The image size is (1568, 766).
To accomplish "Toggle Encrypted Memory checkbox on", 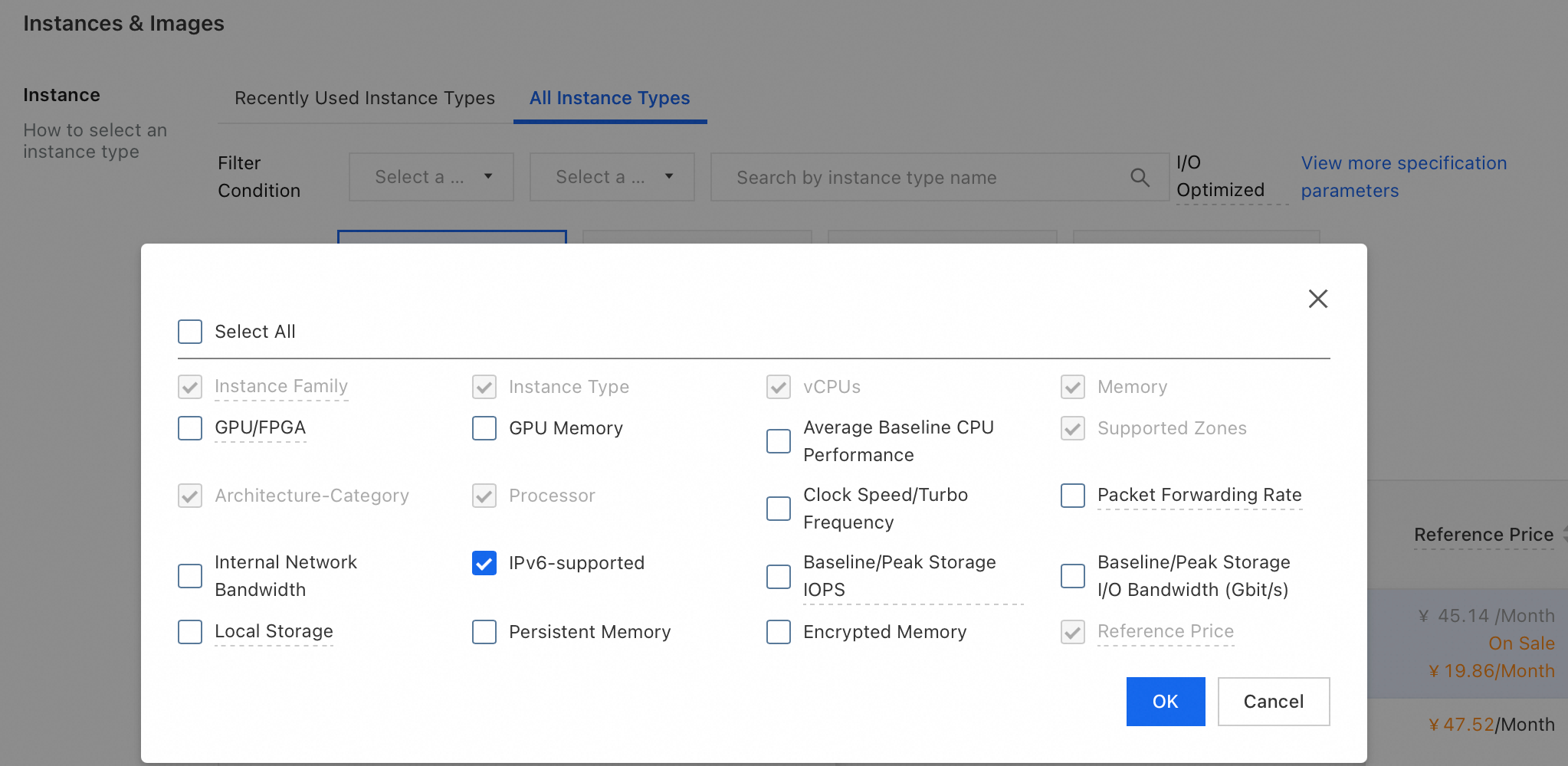I will click(779, 632).
